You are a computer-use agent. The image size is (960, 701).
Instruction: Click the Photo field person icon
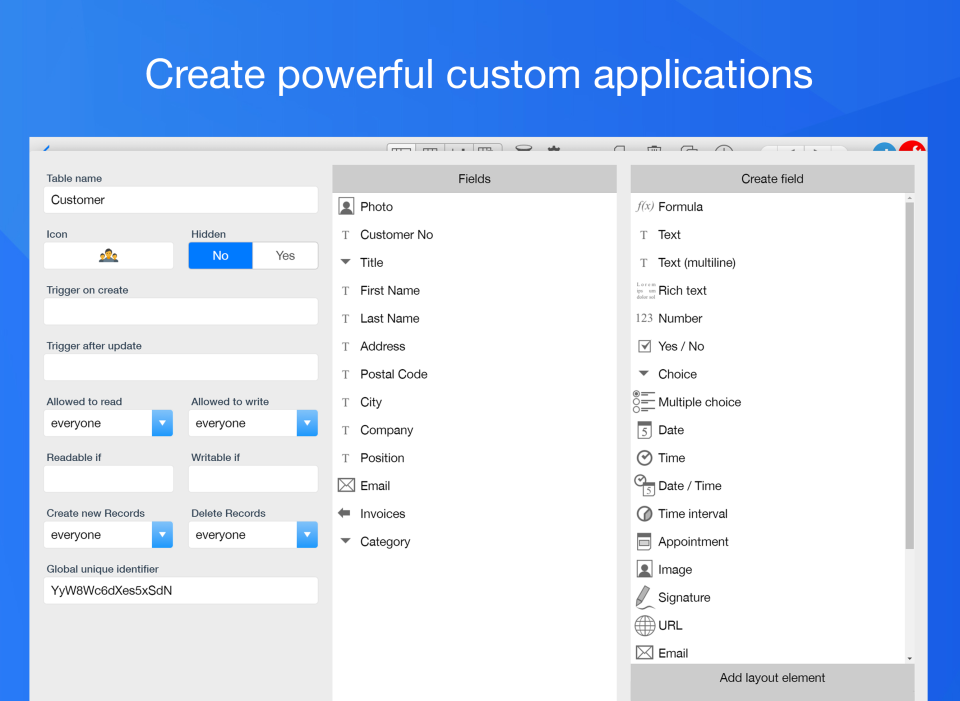(x=346, y=206)
